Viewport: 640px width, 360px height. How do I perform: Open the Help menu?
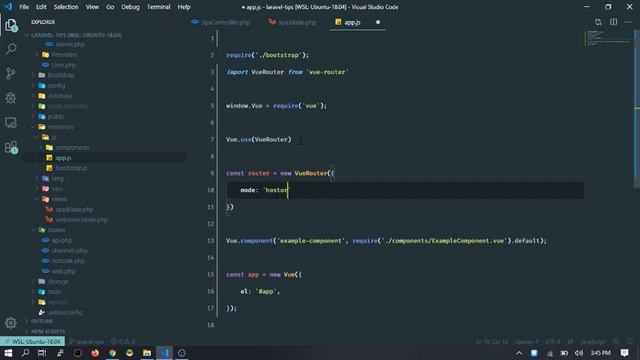coord(184,7)
